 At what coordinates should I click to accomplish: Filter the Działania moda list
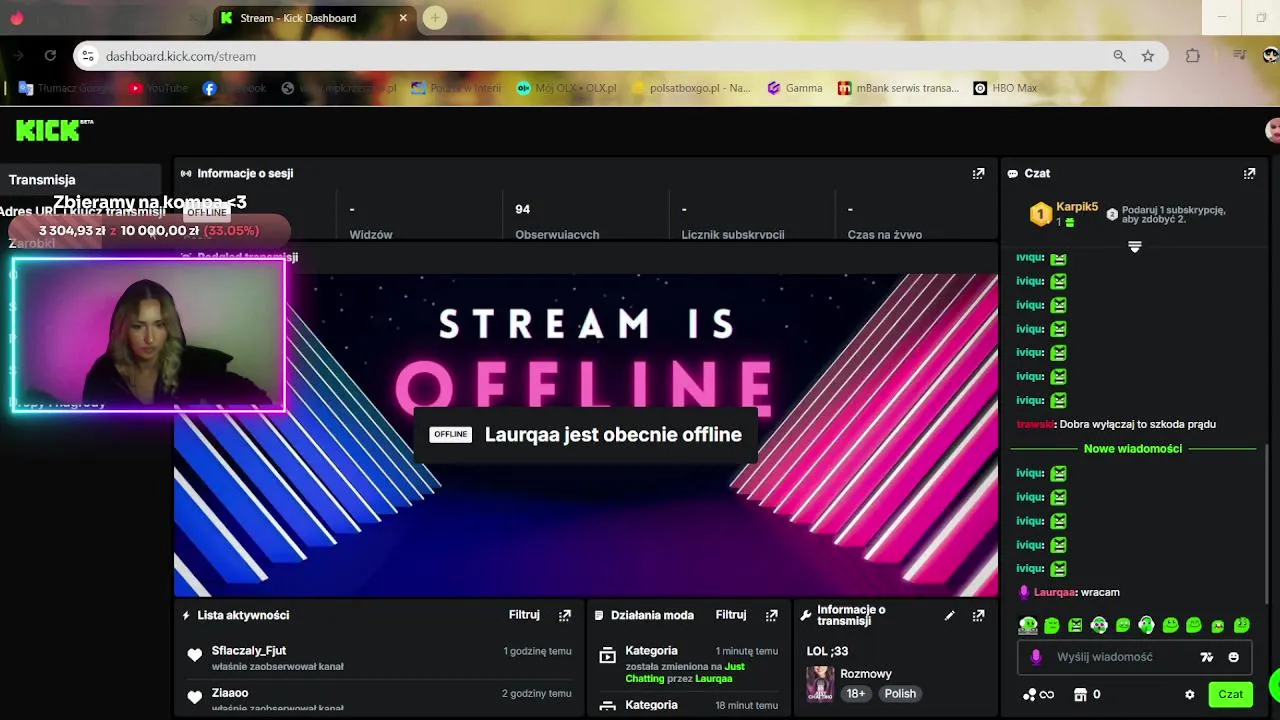tap(731, 615)
